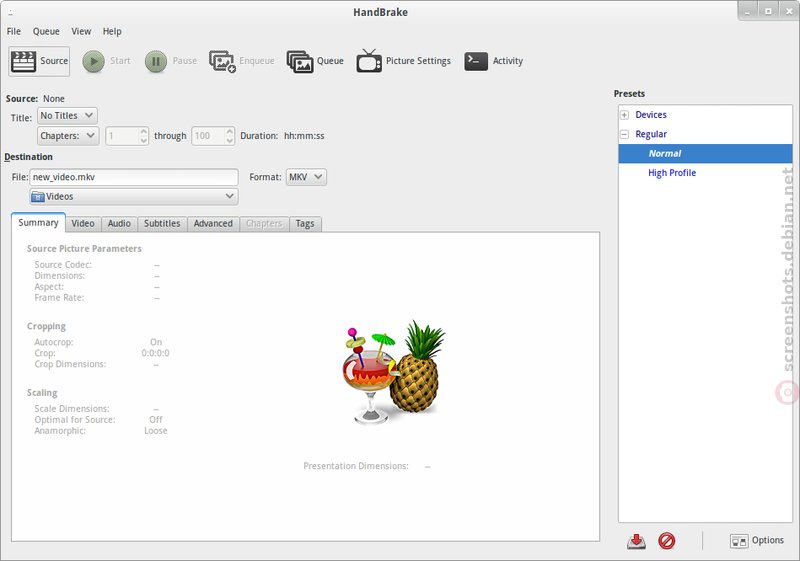Save preset using red download icon

coord(636,541)
